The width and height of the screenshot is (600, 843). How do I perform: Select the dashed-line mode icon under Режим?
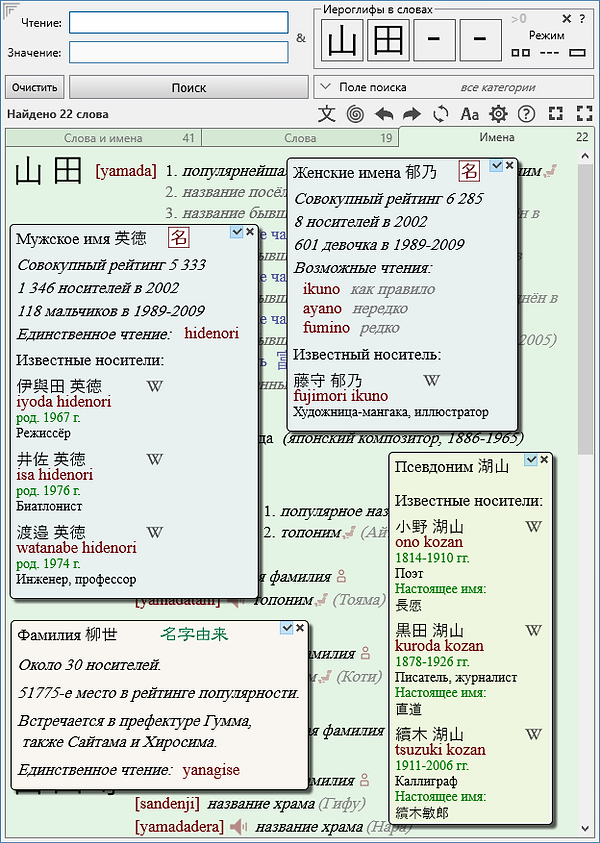pyautogui.click(x=549, y=53)
